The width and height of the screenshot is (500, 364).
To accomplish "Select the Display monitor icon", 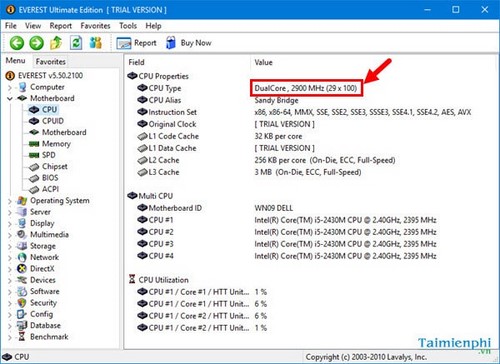I will coord(22,223).
